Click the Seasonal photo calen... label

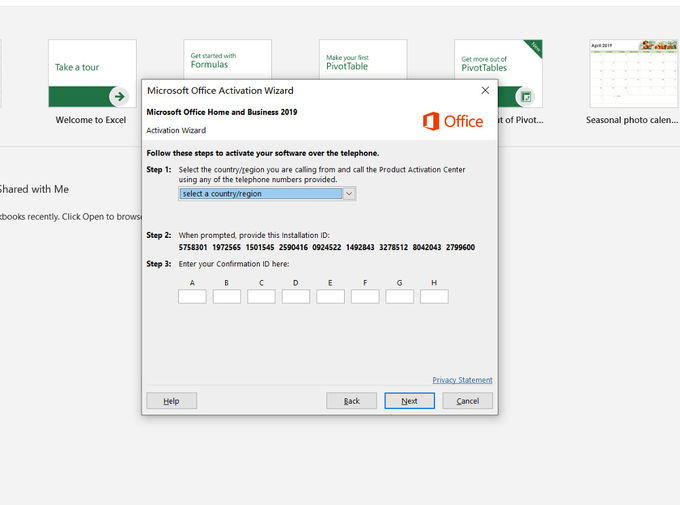pos(631,120)
